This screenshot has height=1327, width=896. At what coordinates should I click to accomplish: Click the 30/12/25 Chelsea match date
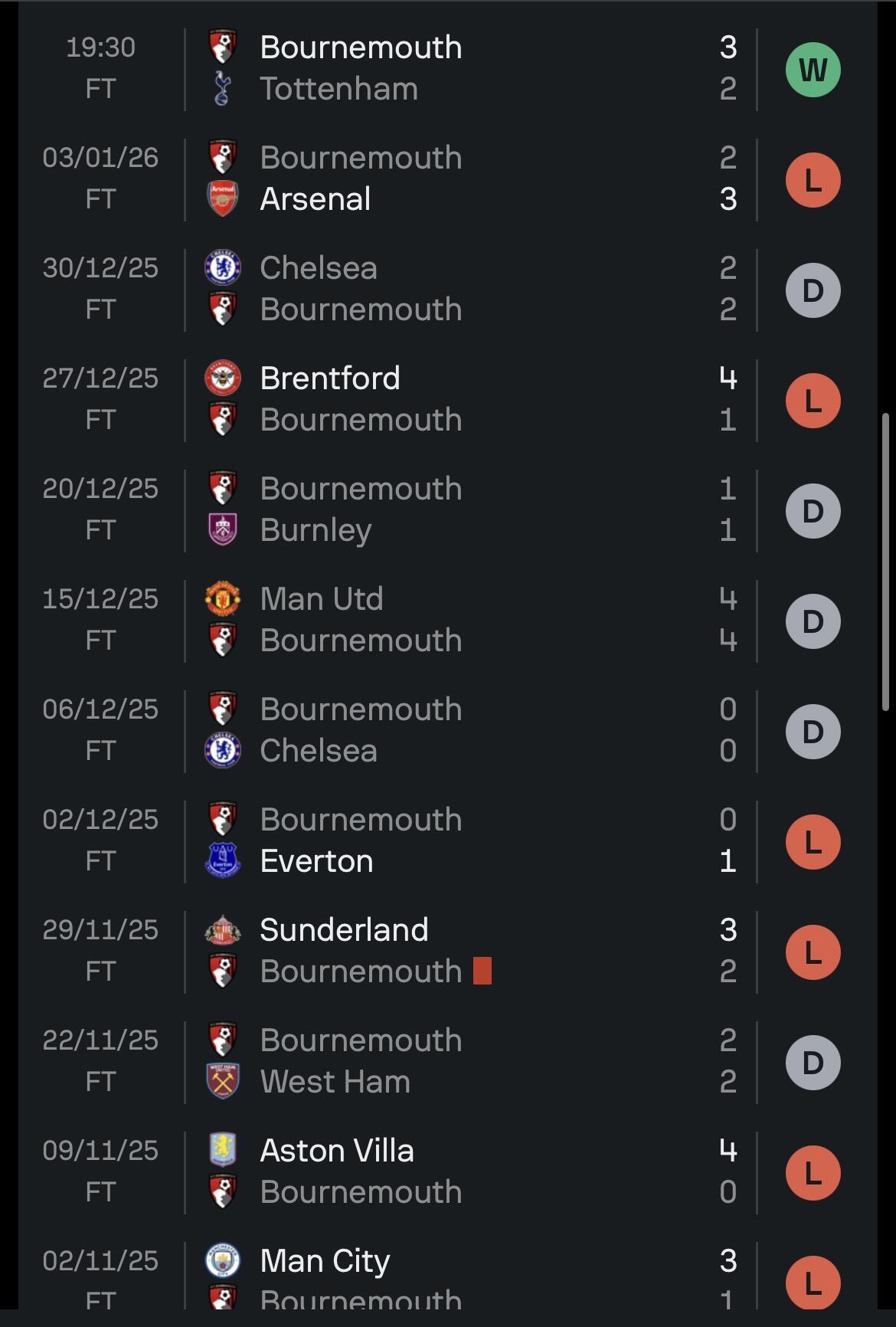[100, 268]
